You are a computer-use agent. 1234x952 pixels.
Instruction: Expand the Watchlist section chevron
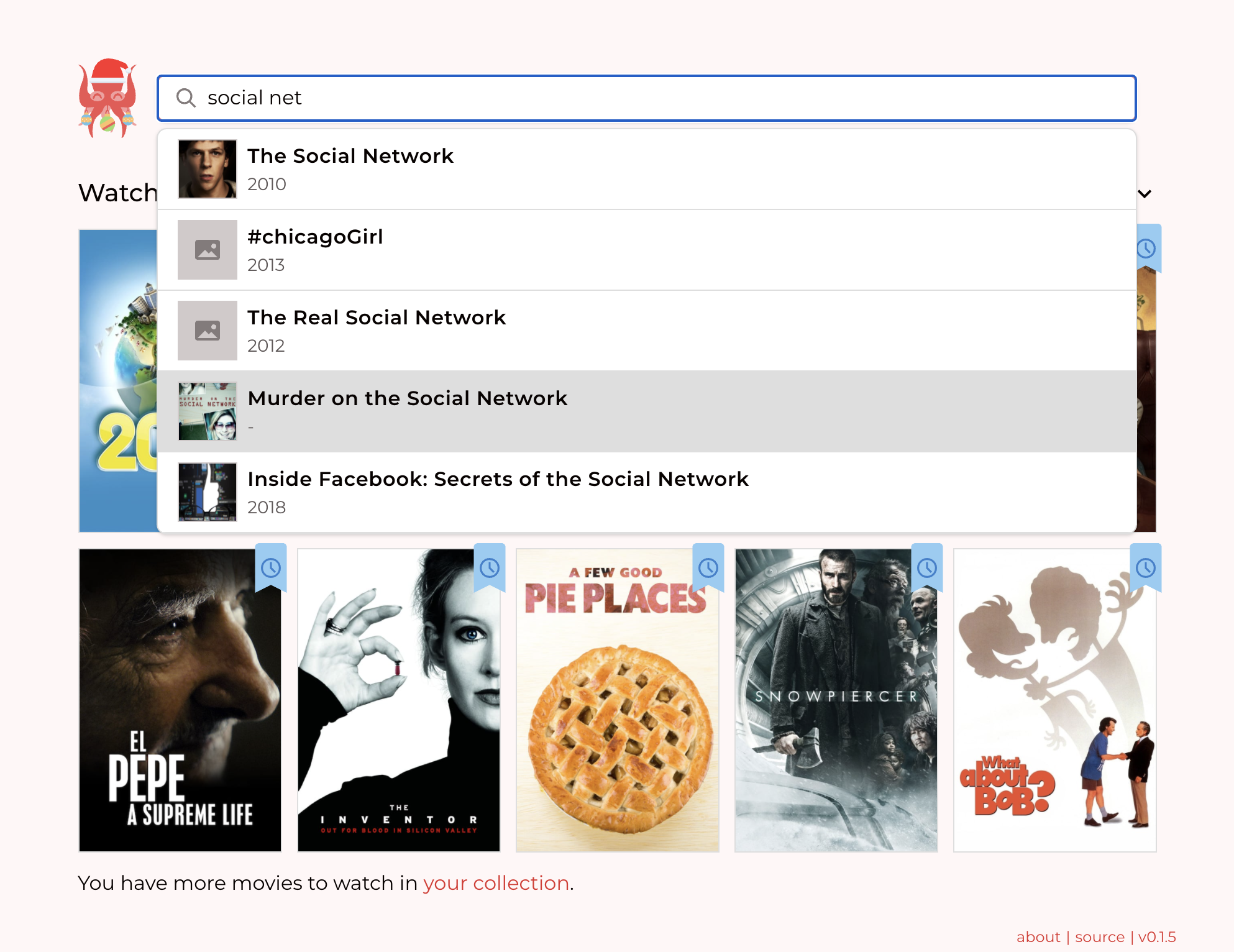pos(1145,194)
